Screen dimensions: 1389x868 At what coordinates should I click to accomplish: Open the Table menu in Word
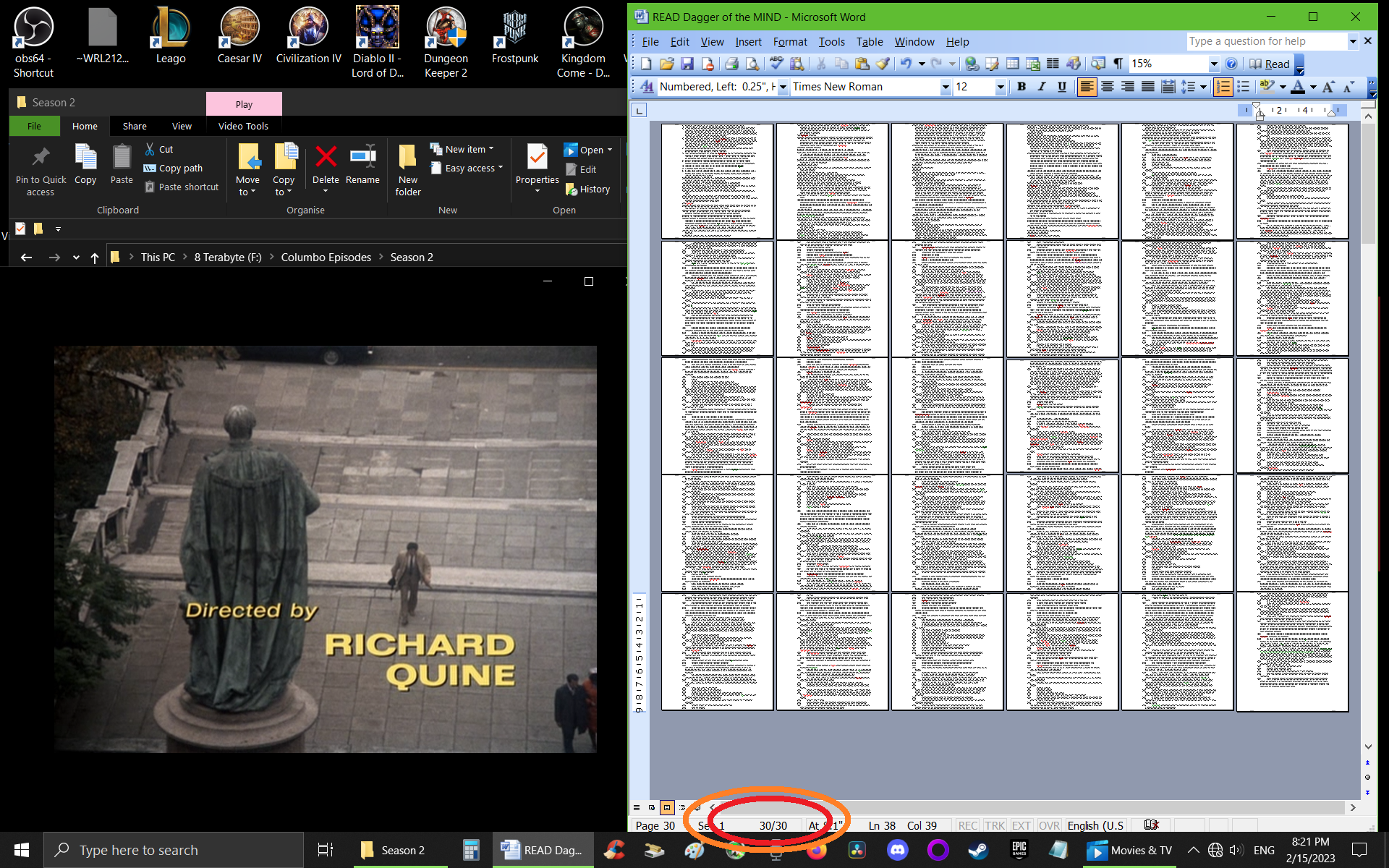[870, 42]
